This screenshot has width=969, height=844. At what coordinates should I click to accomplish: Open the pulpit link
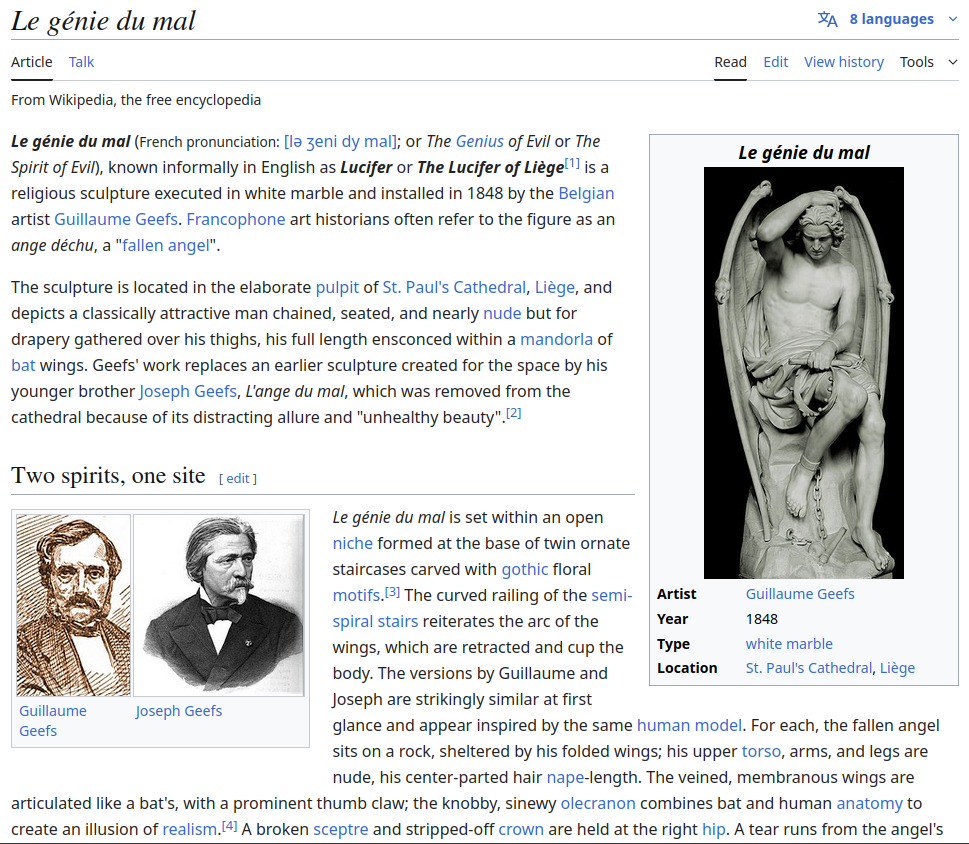[337, 287]
